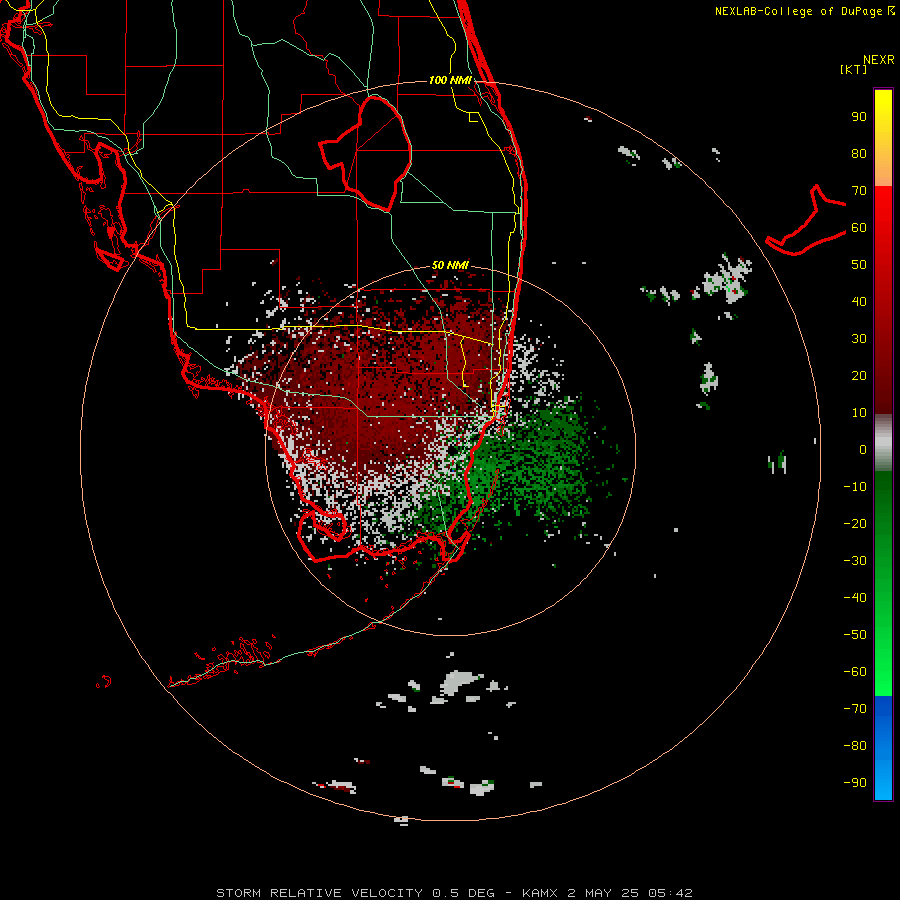The image size is (900, 900).
Task: Select the -50 knots scale label
Action: [855, 635]
